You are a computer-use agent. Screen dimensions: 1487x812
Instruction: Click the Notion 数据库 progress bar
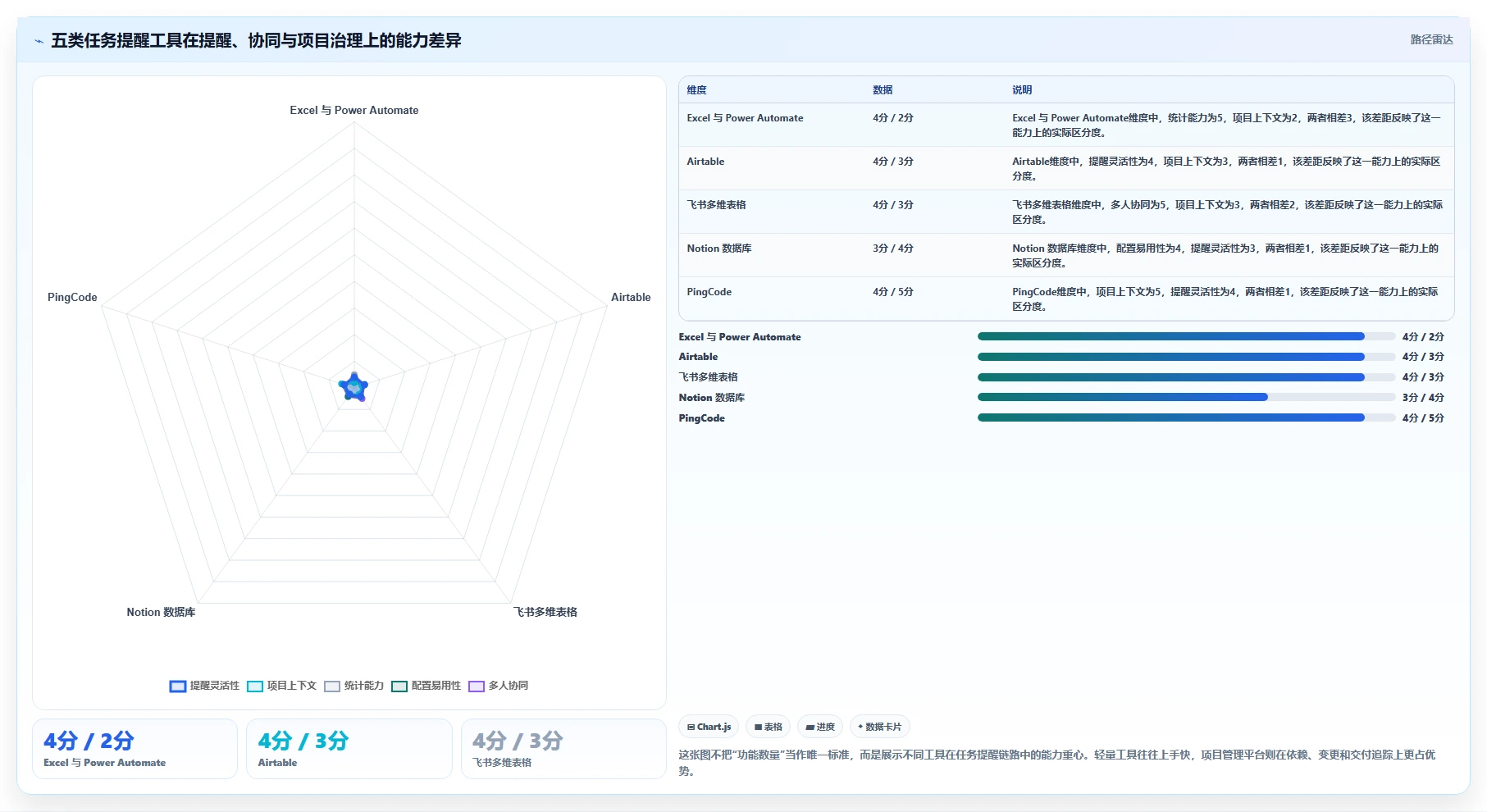(1186, 397)
